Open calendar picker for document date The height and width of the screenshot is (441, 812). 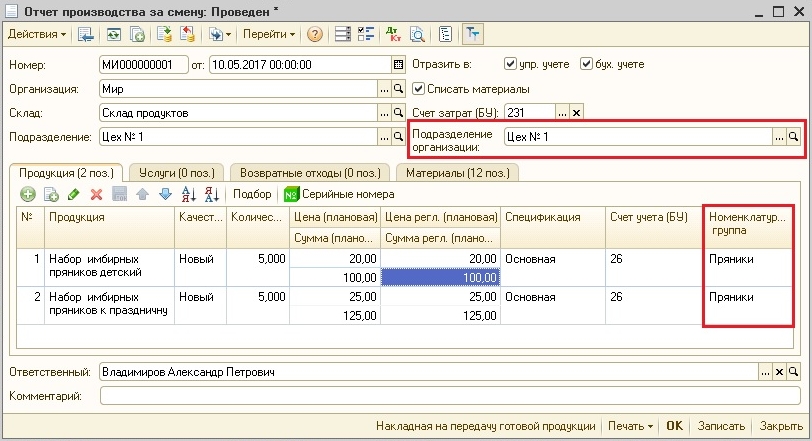(398, 65)
